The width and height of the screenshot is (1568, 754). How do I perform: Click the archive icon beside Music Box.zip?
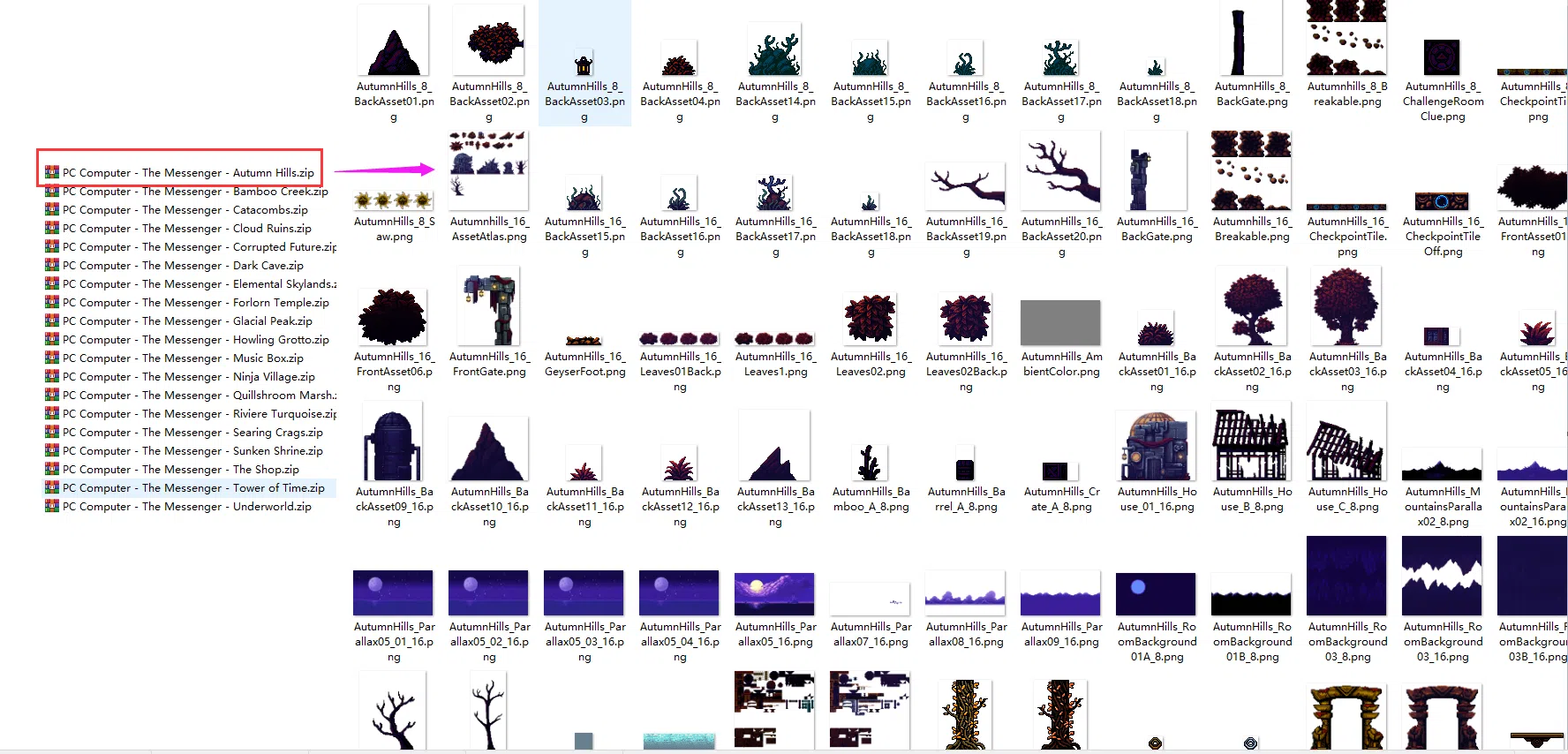click(52, 358)
